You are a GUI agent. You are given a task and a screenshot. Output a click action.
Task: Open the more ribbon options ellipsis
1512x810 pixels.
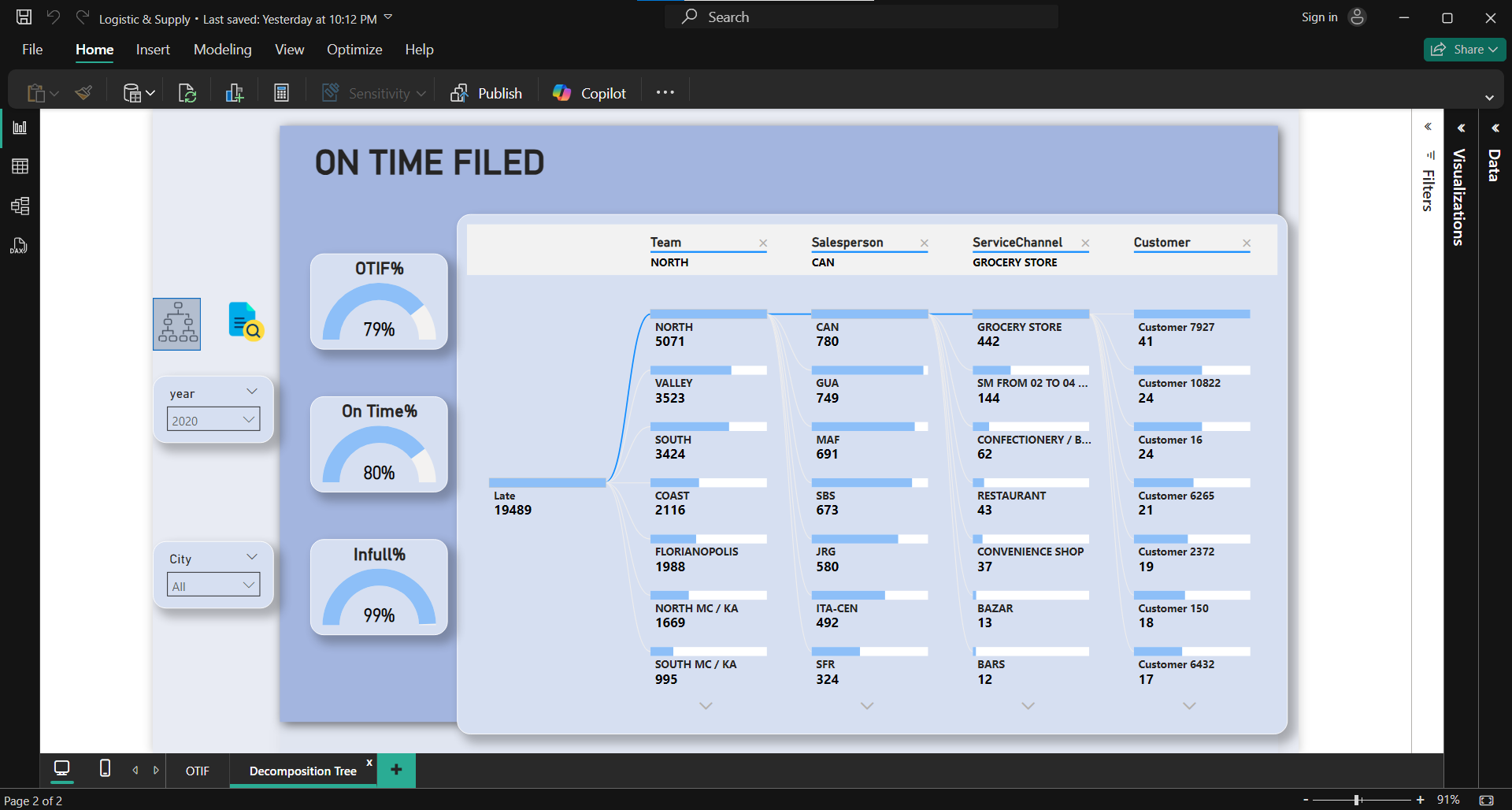[x=665, y=92]
